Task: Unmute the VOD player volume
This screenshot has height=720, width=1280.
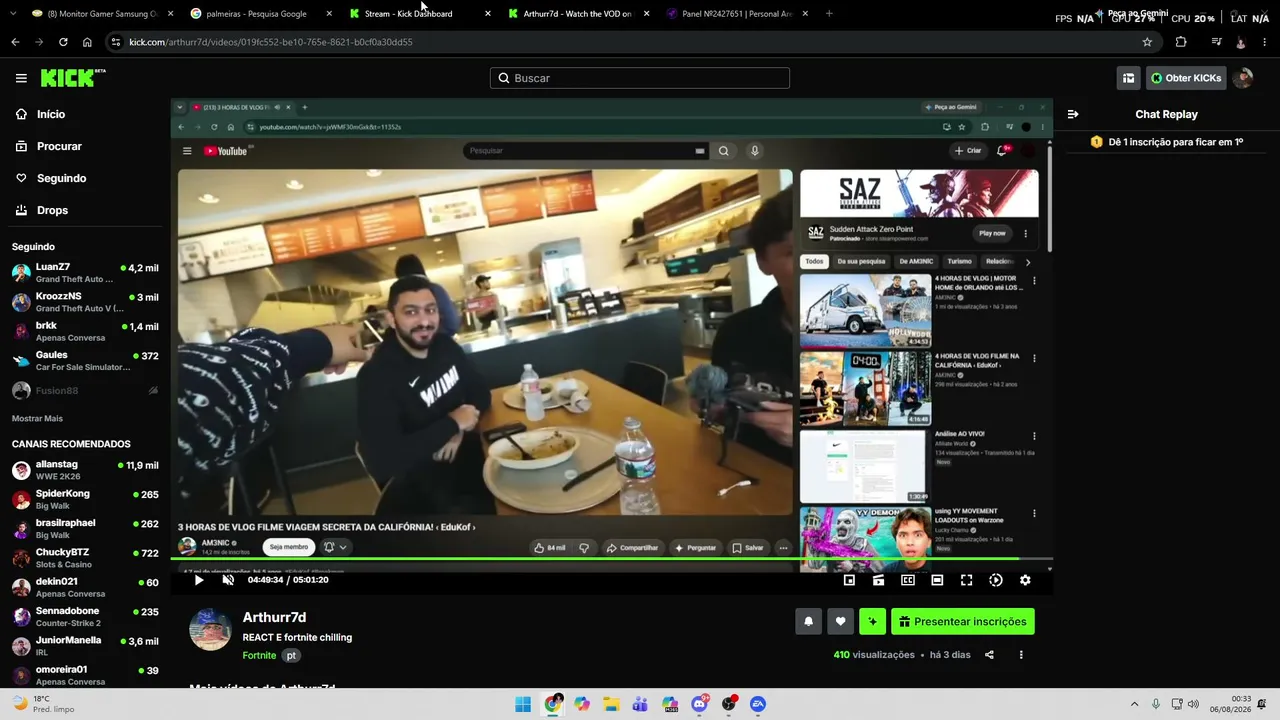Action: pos(228,580)
